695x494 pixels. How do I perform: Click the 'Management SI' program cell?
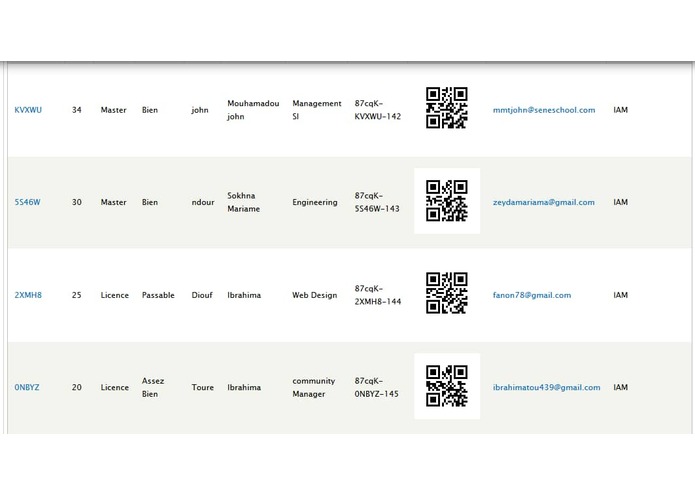[317, 110]
